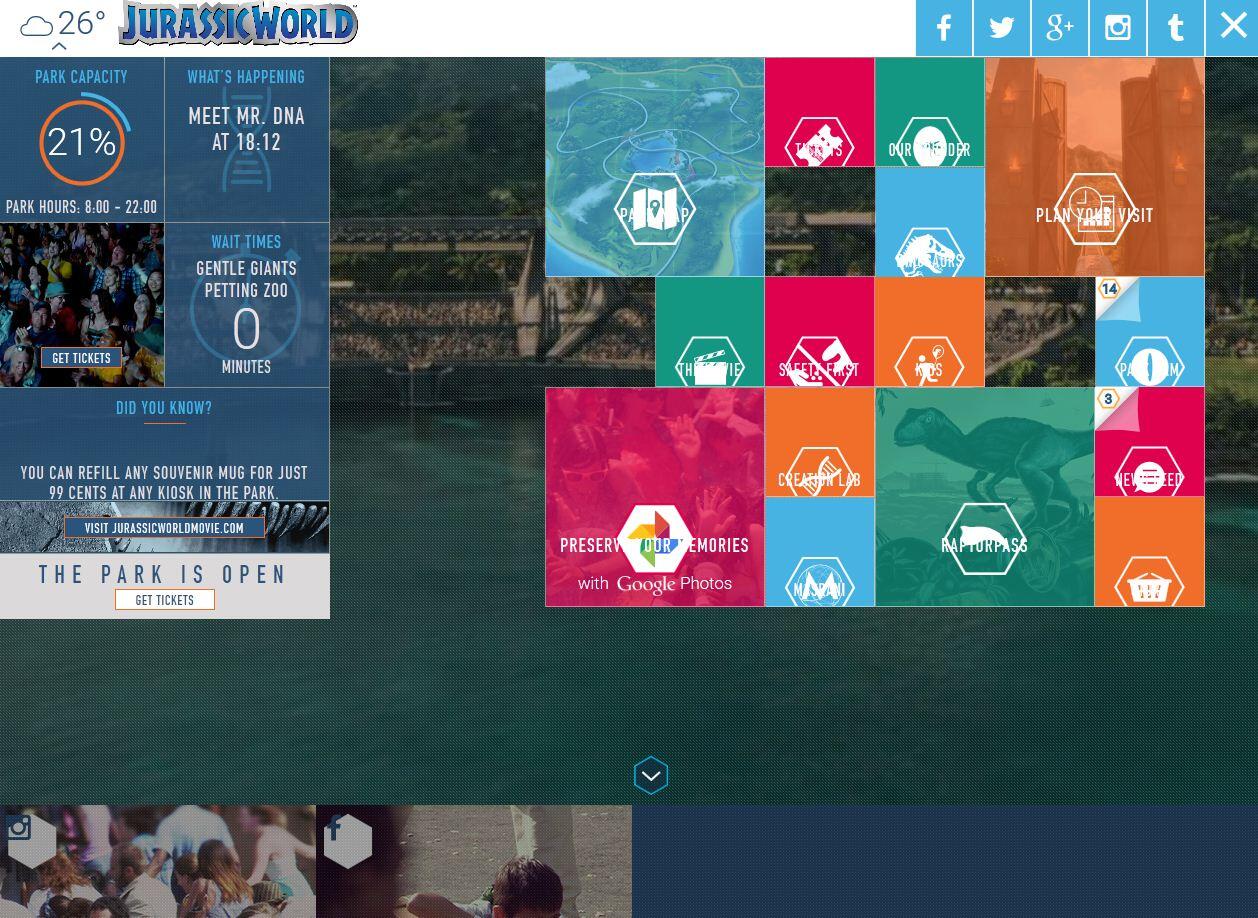Open the Tumblr icon in header
This screenshot has height=918, width=1258.
click(1176, 28)
